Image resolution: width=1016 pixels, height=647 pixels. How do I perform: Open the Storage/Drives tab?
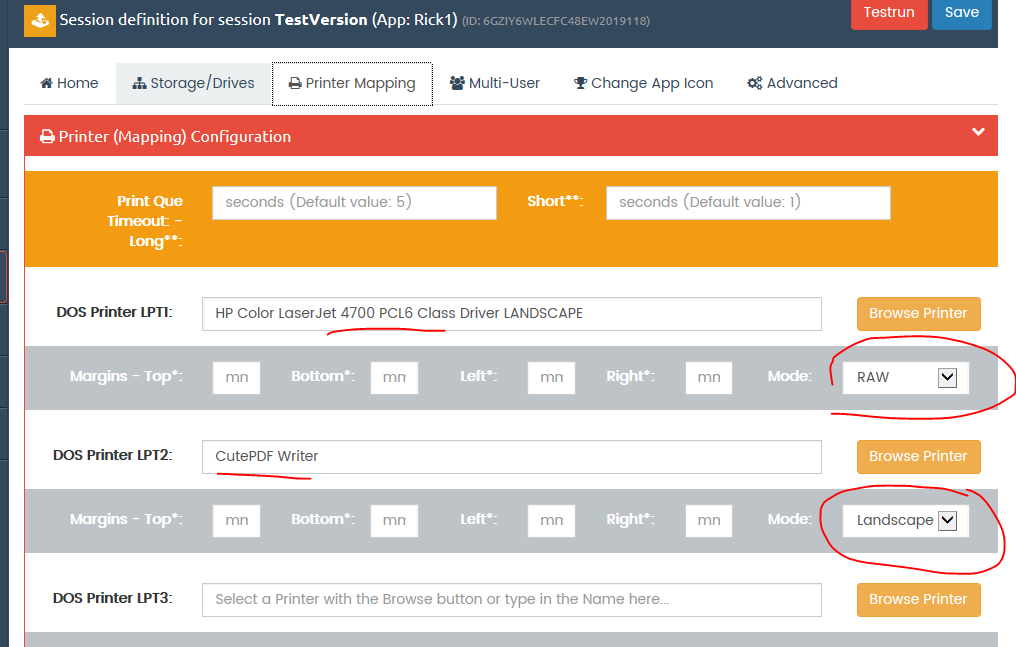[194, 83]
